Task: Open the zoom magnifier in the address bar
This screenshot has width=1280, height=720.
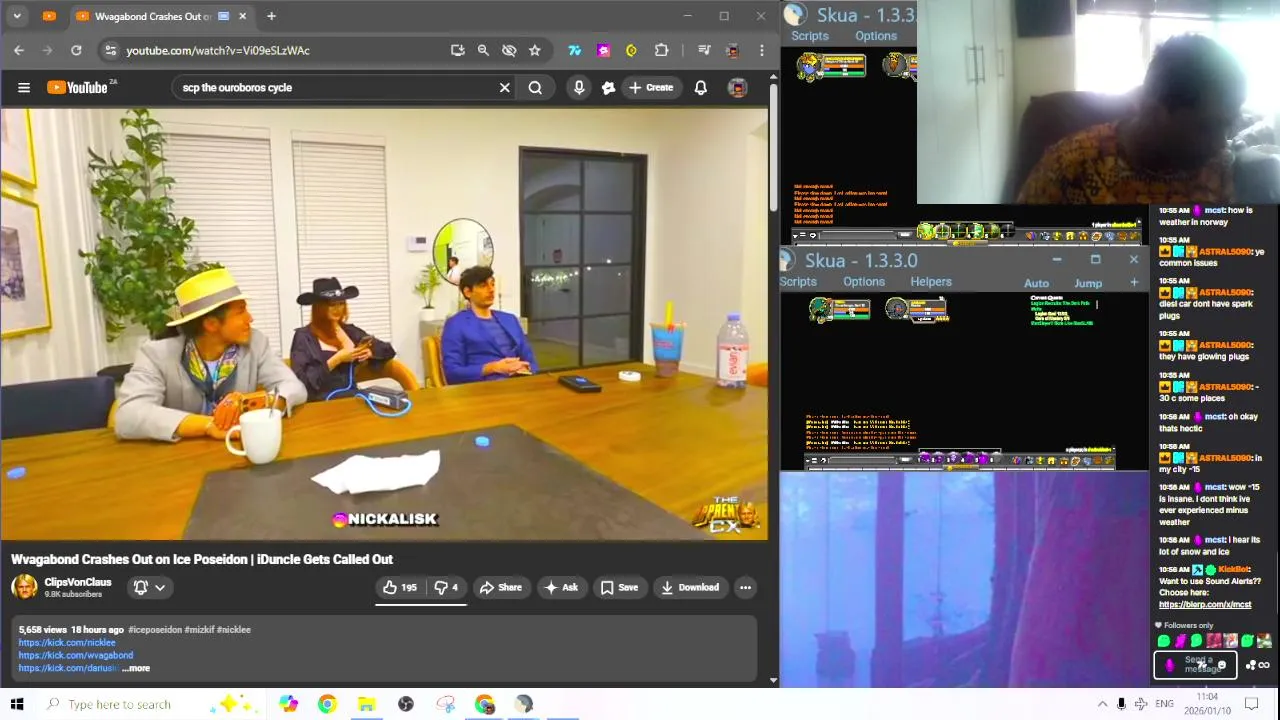Action: coord(483,50)
